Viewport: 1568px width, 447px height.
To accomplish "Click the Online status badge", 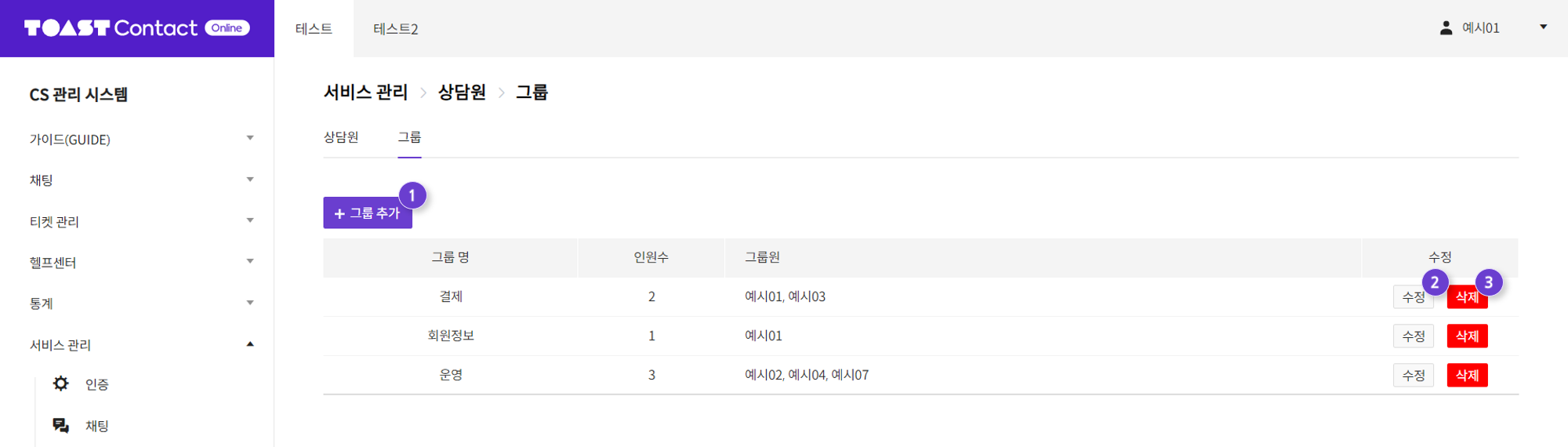I will [x=227, y=28].
